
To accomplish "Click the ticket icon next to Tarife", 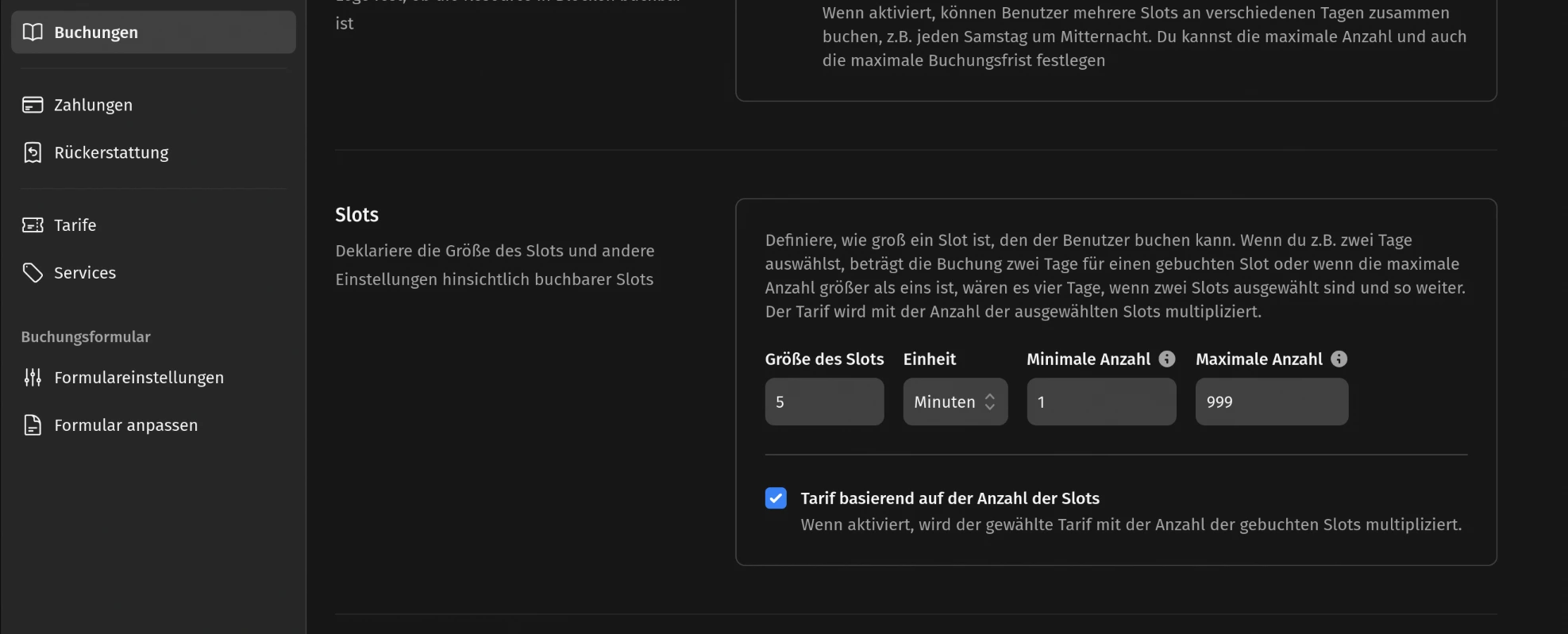I will click(33, 225).
